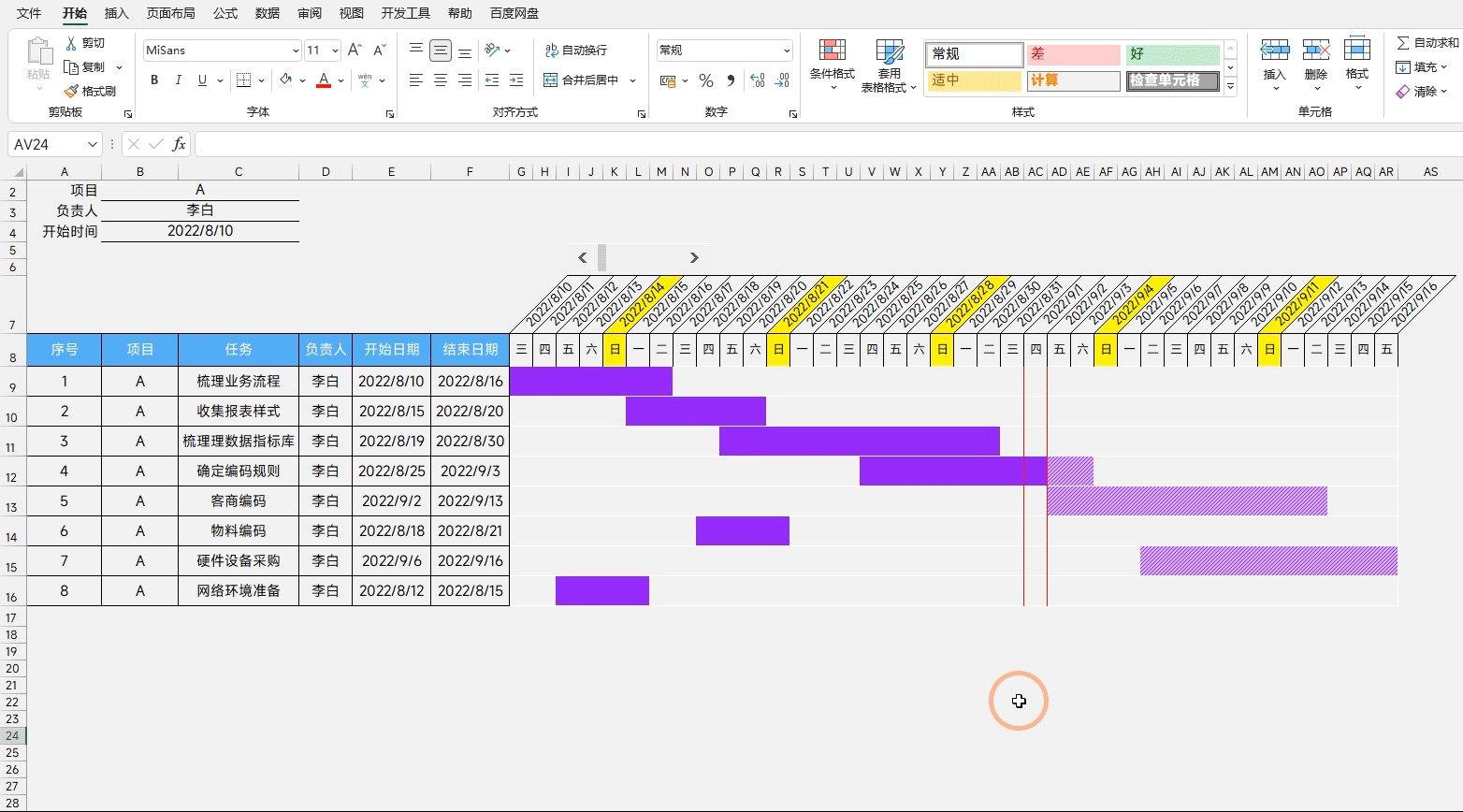This screenshot has height=812, width=1463.
Task: Click the sheet scrollbar right arrow
Action: click(694, 257)
